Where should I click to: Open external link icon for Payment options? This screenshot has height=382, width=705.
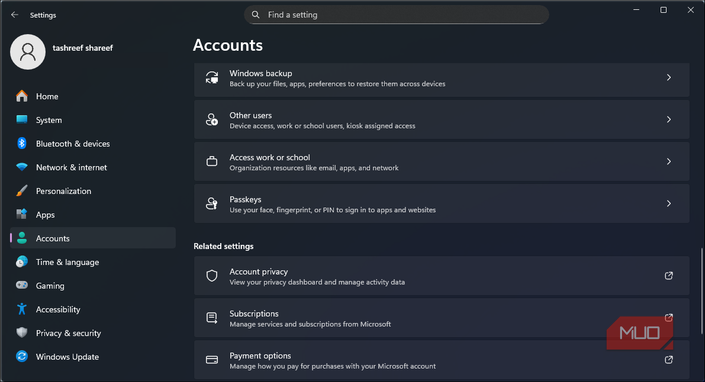(669, 360)
